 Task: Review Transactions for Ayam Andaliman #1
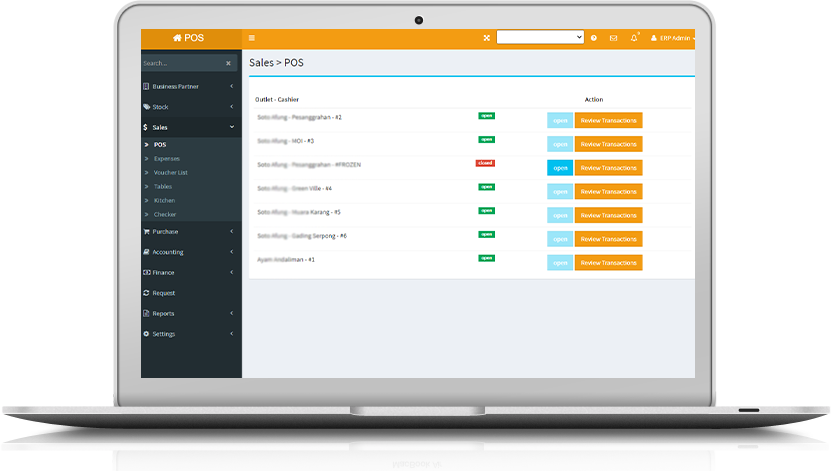(608, 263)
